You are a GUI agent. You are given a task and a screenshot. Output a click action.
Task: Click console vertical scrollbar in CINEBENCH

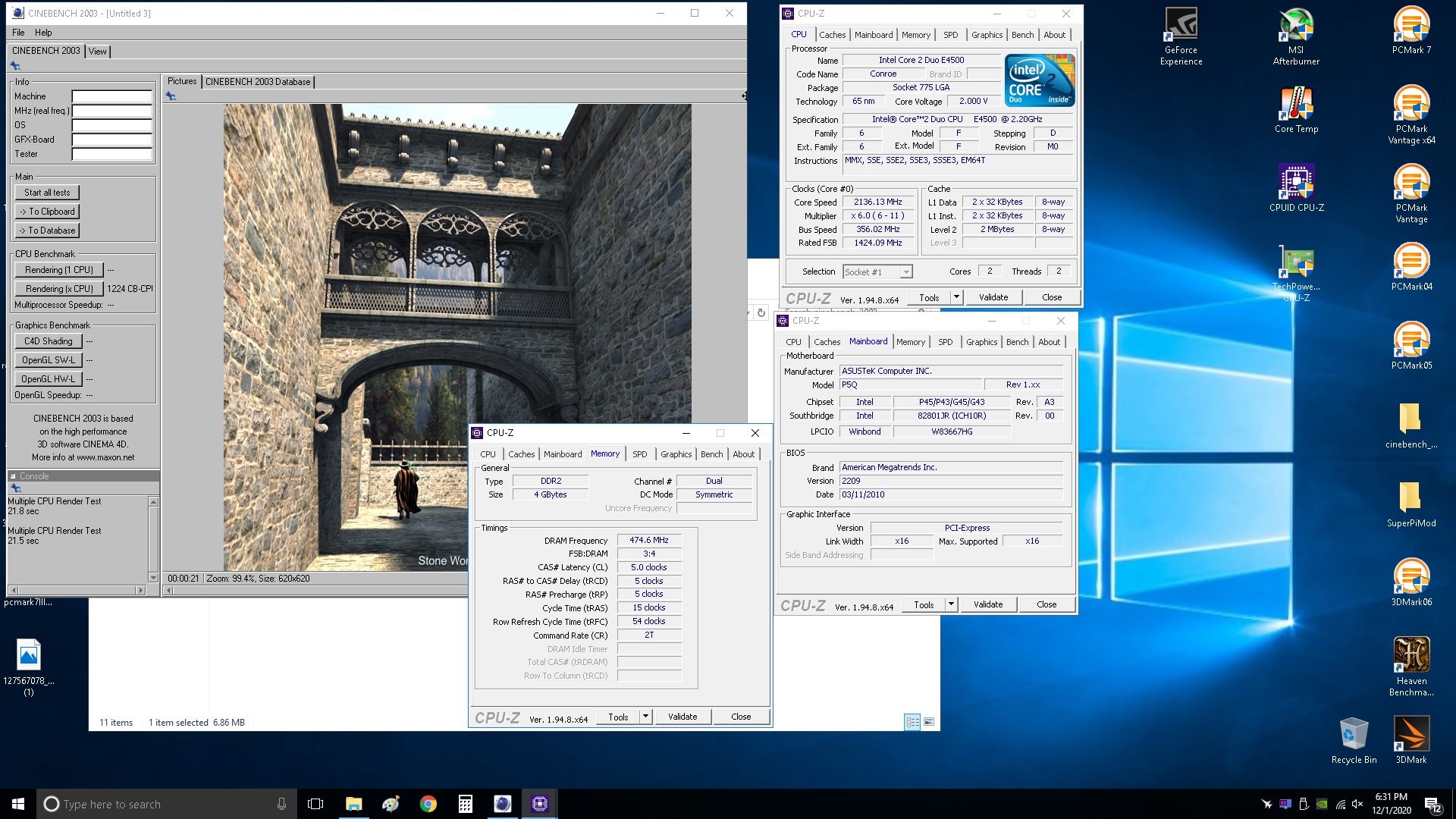tap(153, 540)
